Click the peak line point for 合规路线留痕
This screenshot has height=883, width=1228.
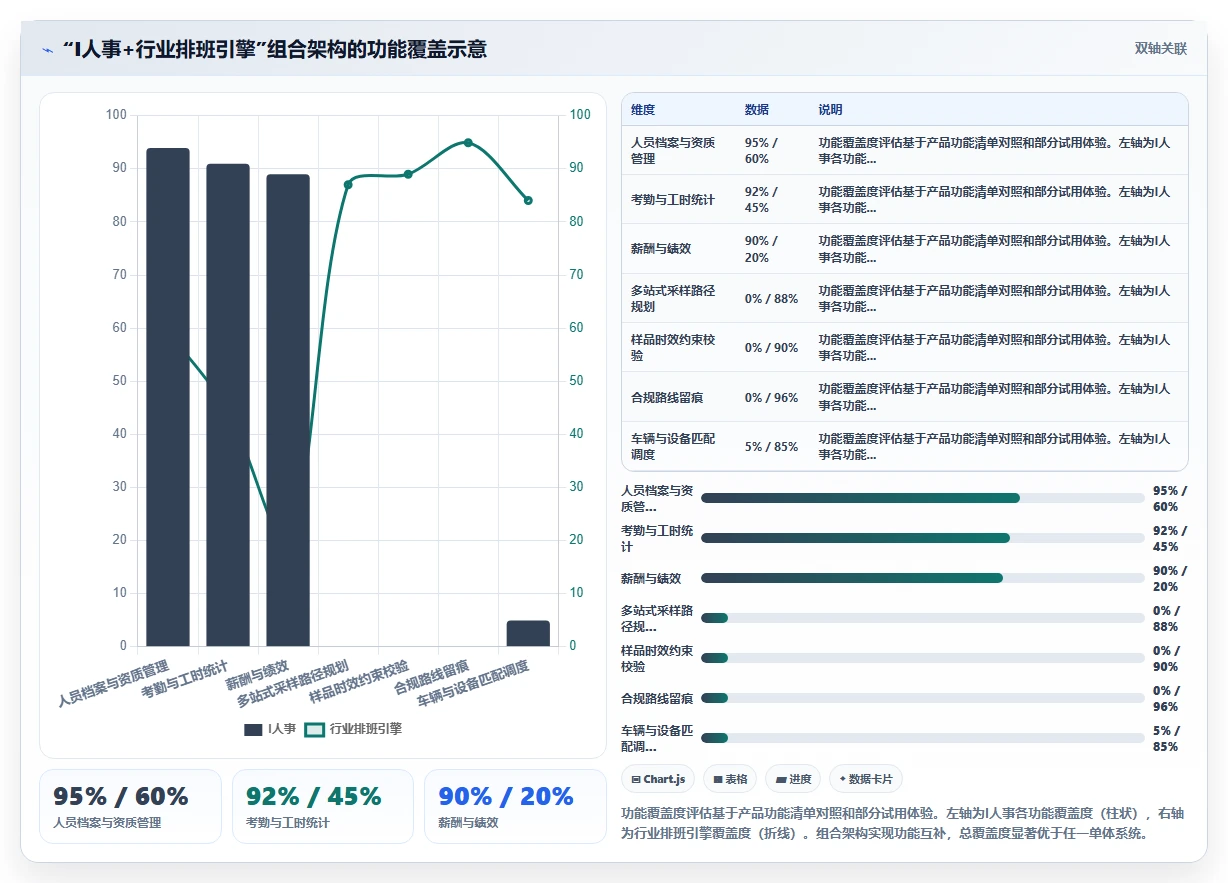[468, 142]
